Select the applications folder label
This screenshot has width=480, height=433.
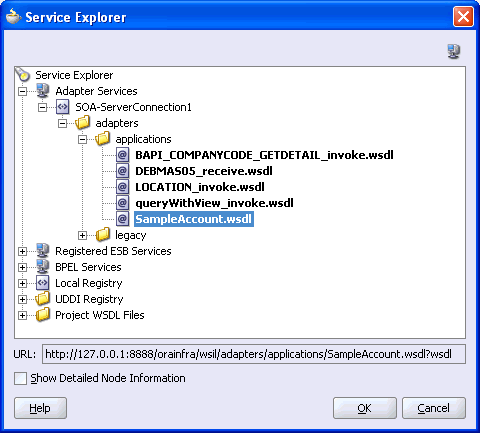tap(143, 139)
